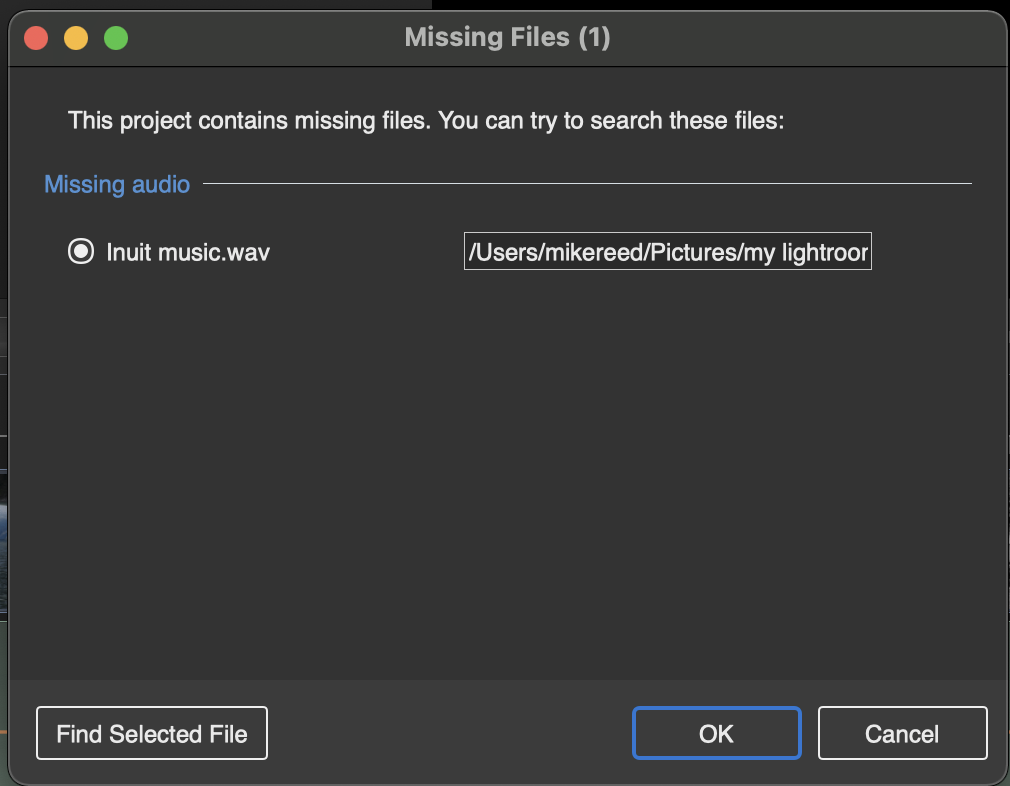Image resolution: width=1010 pixels, height=786 pixels.
Task: Place cursor at "lightroor" end of path
Action: (868, 252)
